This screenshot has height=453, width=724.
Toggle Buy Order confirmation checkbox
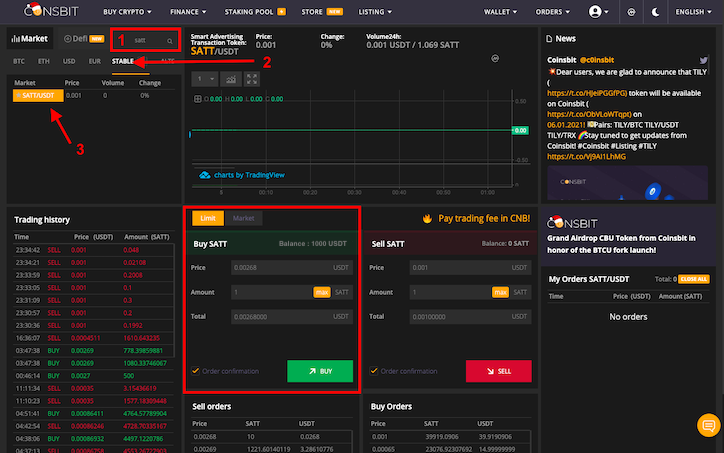(x=195, y=371)
